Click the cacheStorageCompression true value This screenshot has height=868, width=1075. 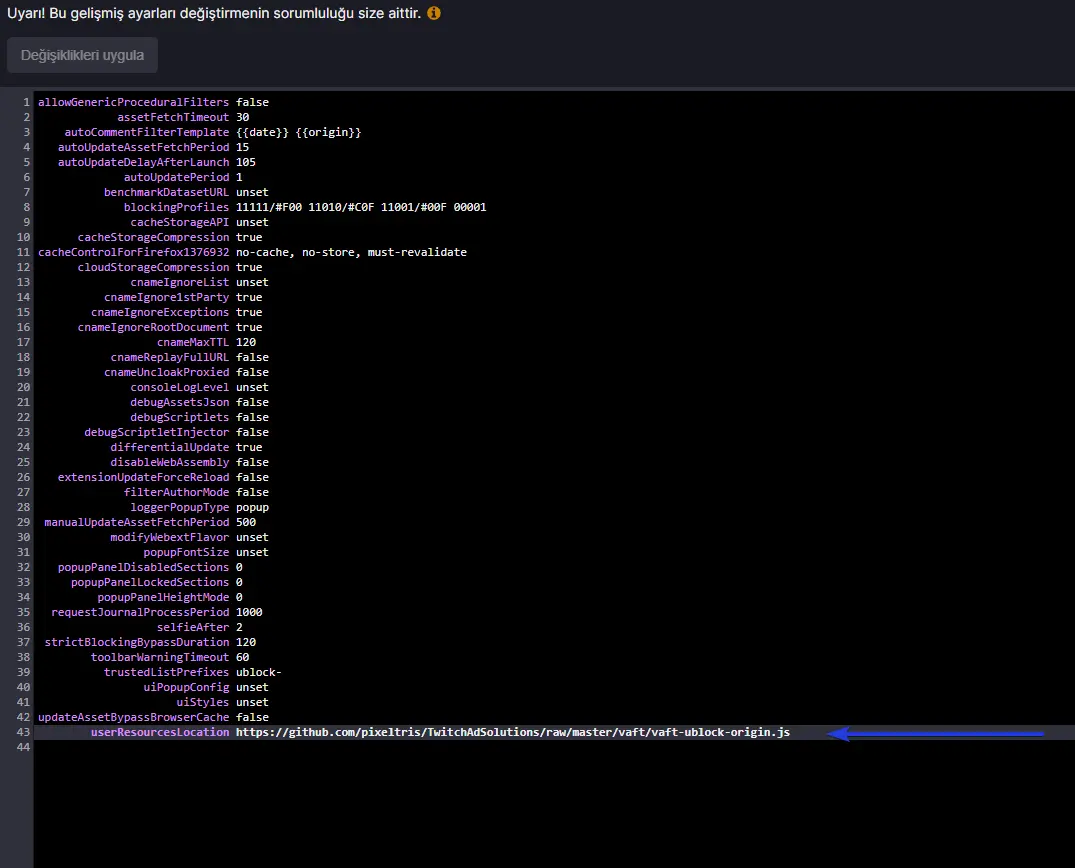pyautogui.click(x=249, y=237)
